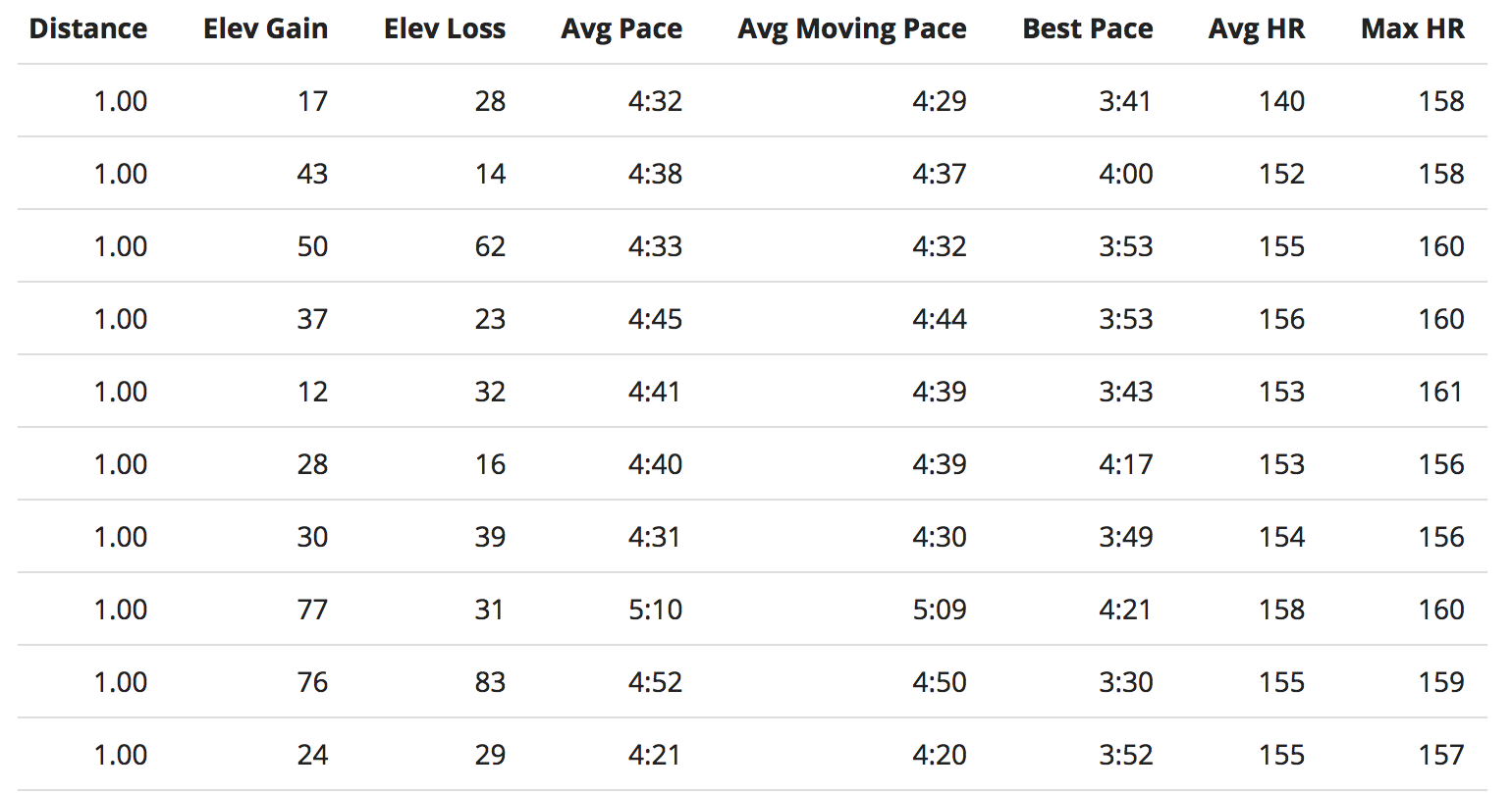
Task: Click the Elev Gain column header
Action: click(x=265, y=29)
